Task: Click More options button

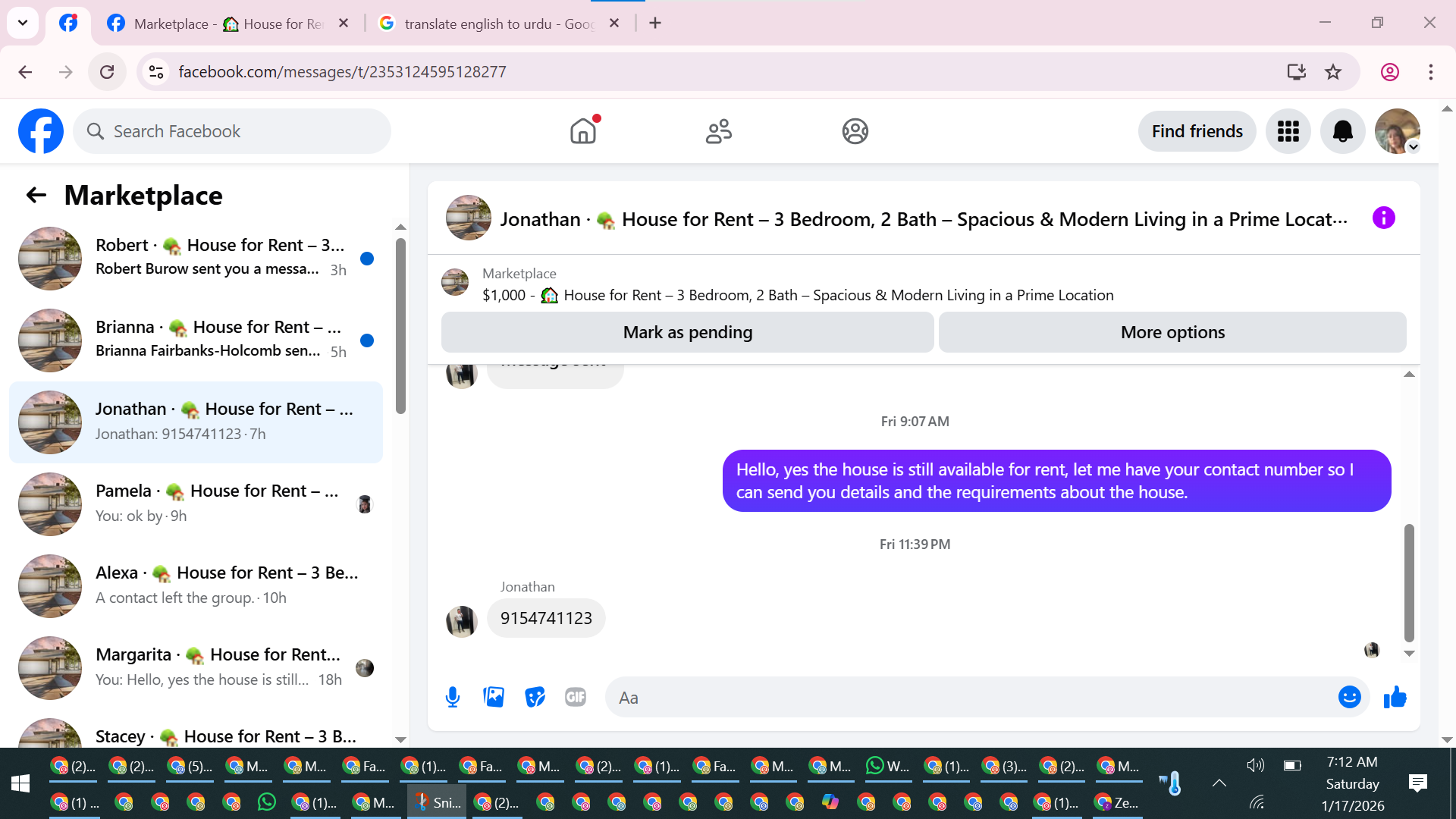Action: click(1172, 332)
